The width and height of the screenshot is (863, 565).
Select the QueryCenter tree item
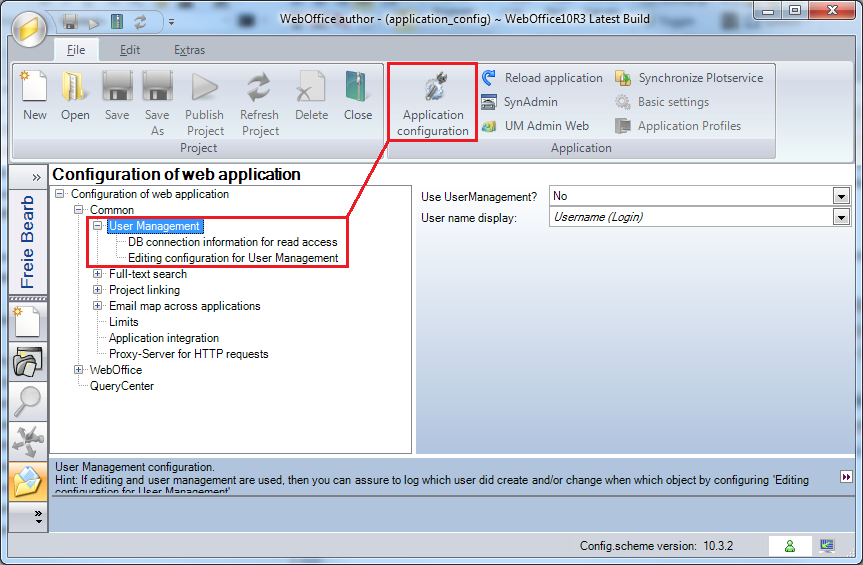click(122, 386)
